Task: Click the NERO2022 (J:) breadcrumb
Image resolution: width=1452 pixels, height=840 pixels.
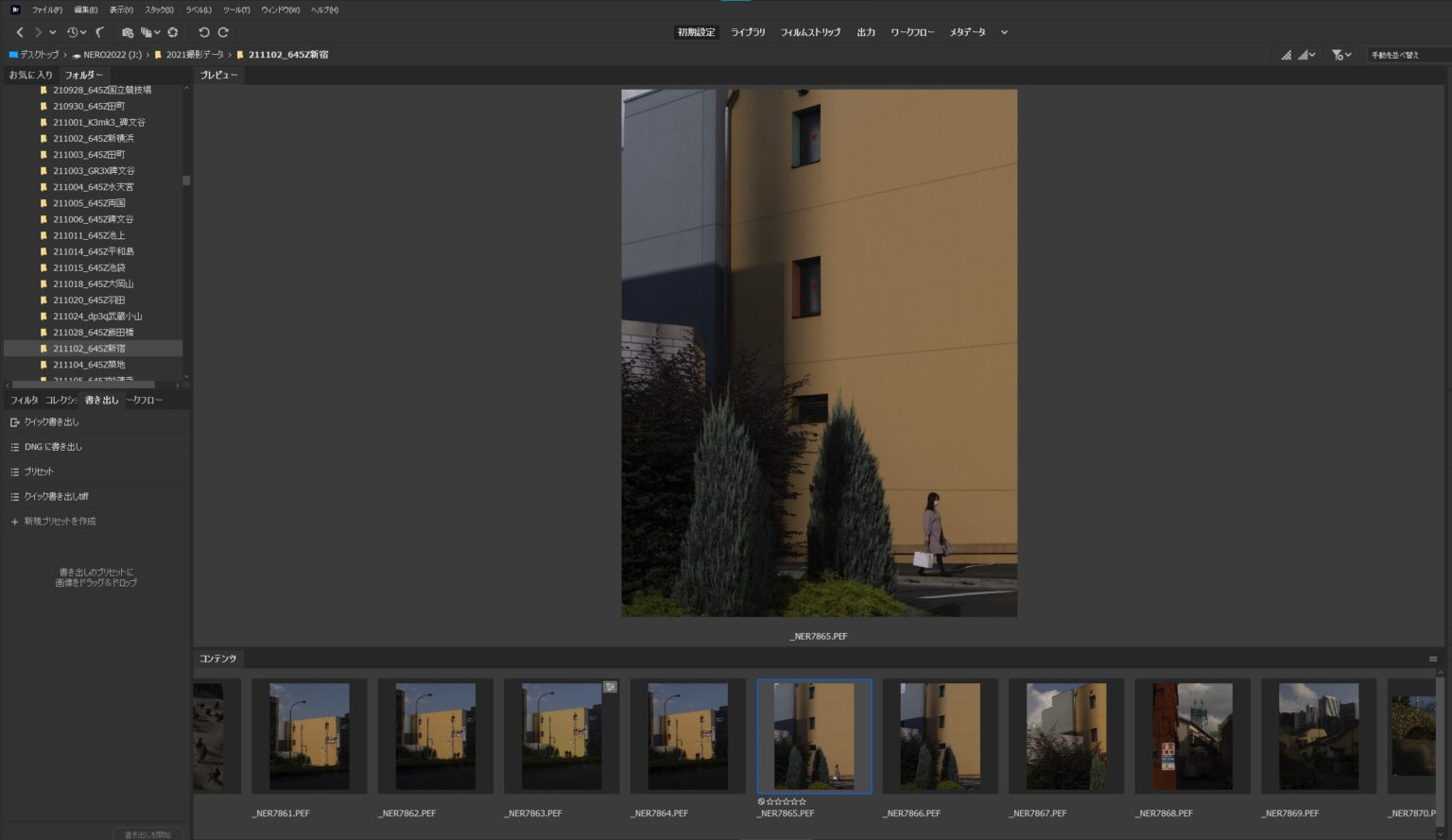Action: point(112,55)
